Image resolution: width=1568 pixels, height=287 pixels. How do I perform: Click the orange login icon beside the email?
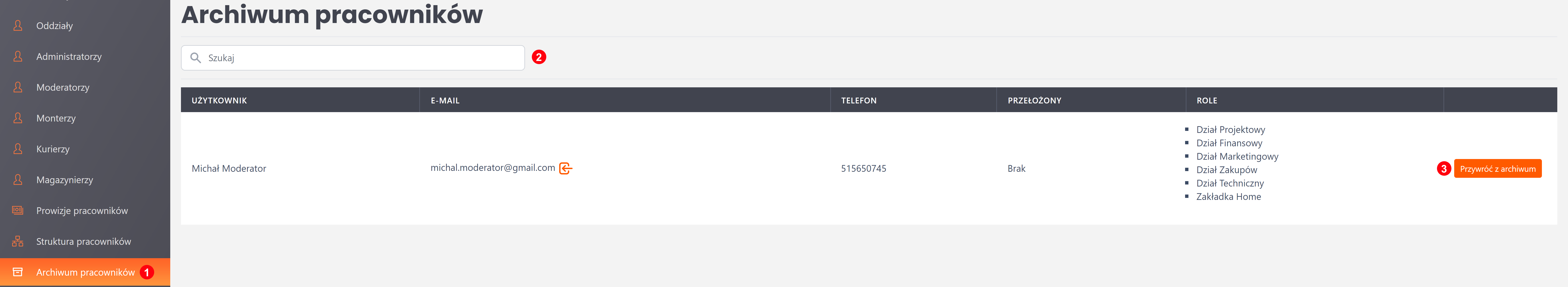coord(565,168)
